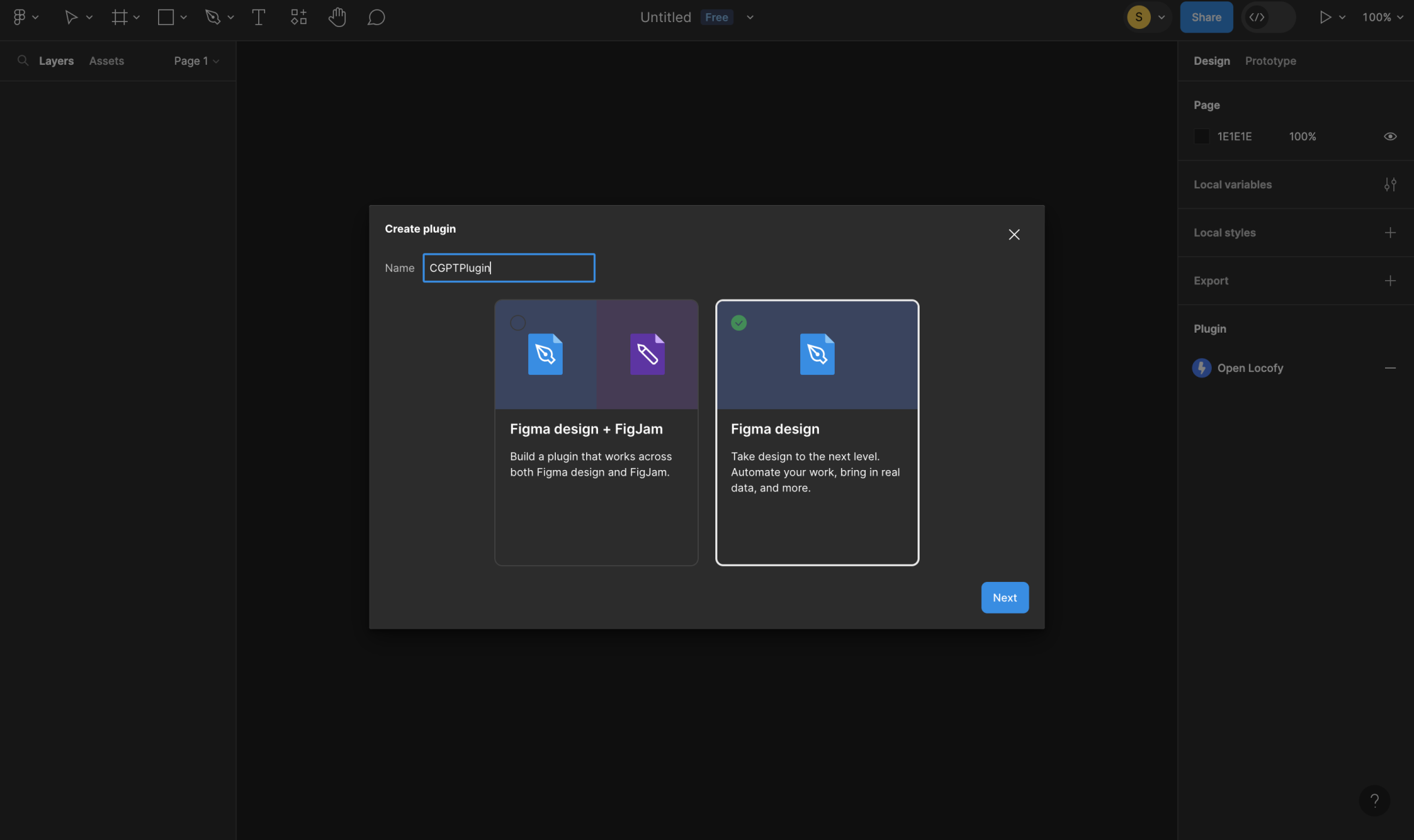Open the Local variables editor icon
The width and height of the screenshot is (1414, 840).
tap(1391, 184)
